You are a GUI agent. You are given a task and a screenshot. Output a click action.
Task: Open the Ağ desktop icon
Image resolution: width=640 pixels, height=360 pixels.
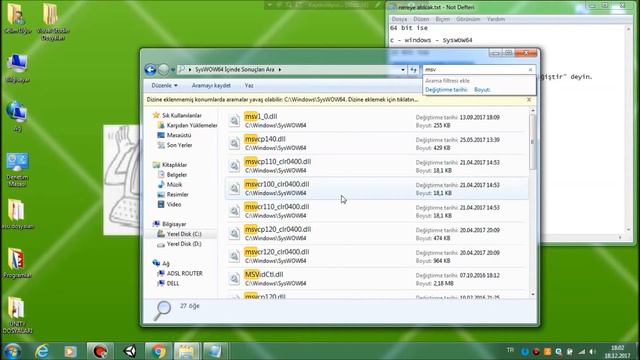pos(17,116)
